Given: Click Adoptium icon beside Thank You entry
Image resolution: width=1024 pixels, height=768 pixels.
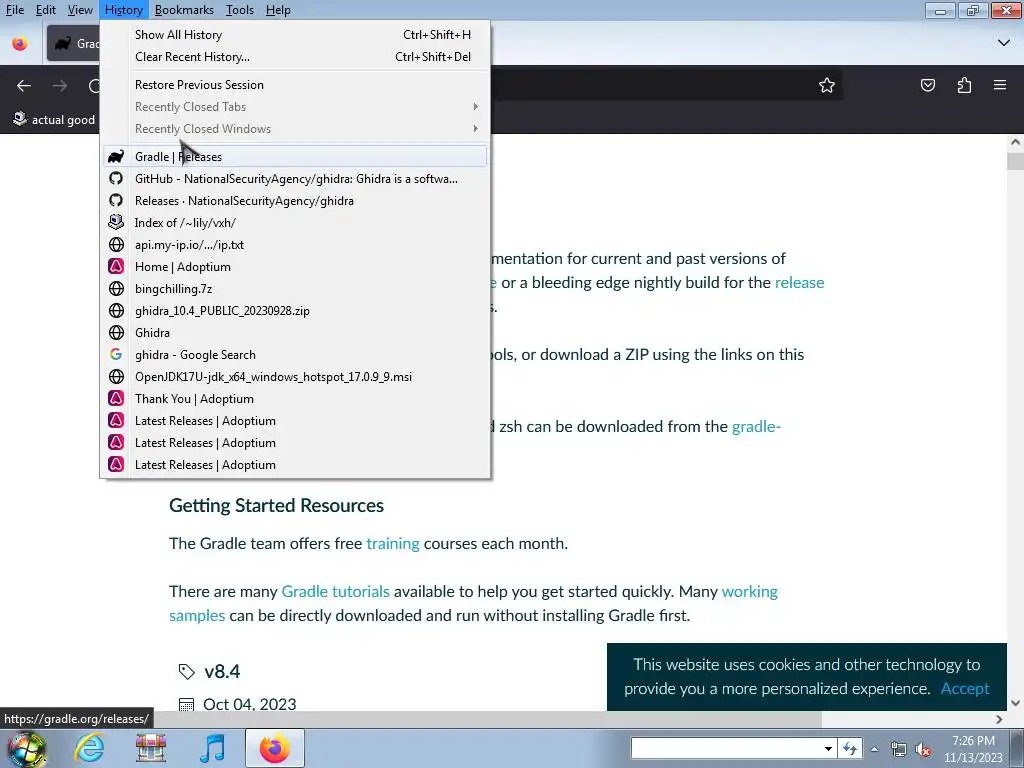Looking at the screenshot, I should [x=116, y=398].
